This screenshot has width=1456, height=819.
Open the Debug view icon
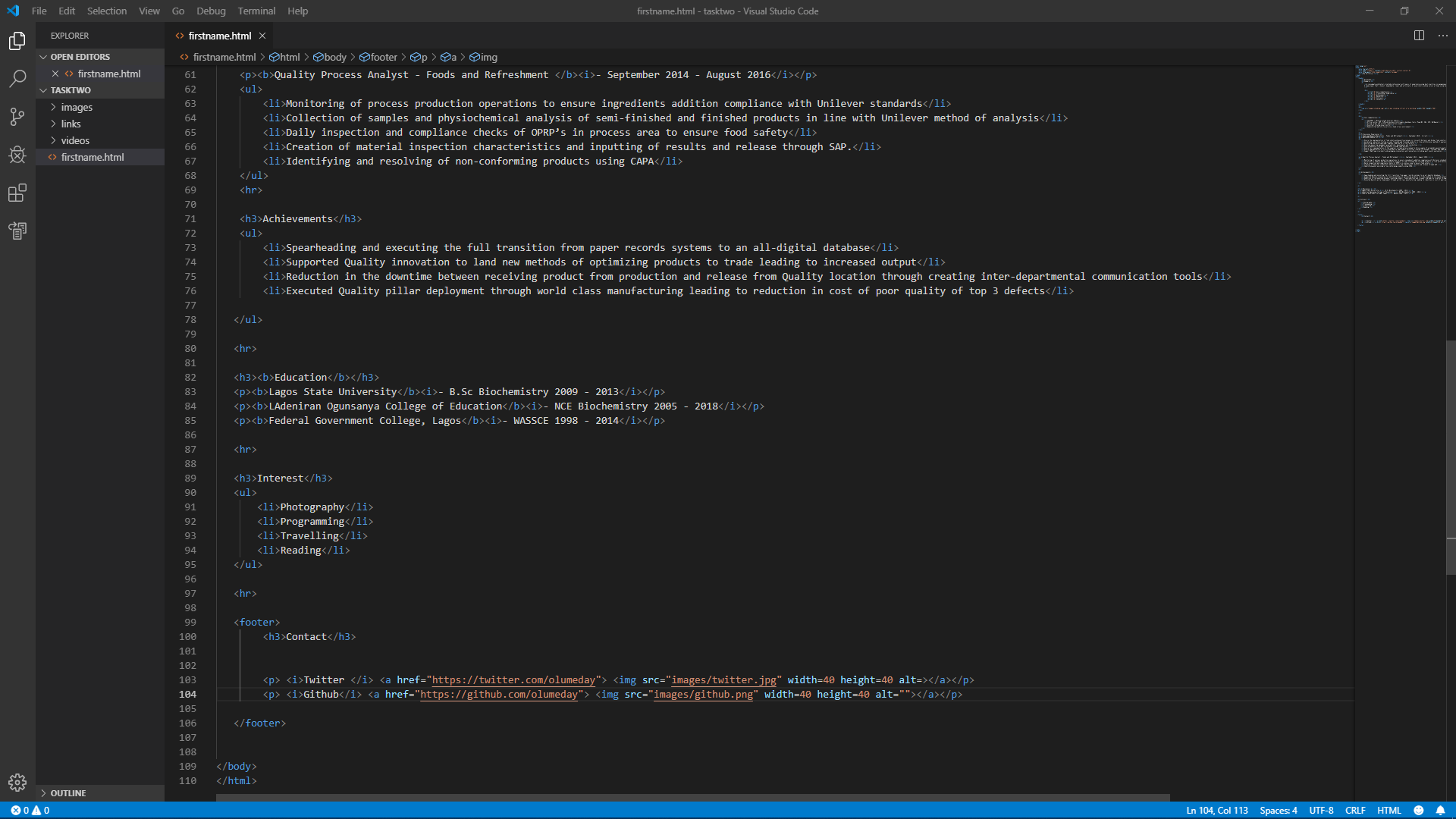[x=17, y=155]
